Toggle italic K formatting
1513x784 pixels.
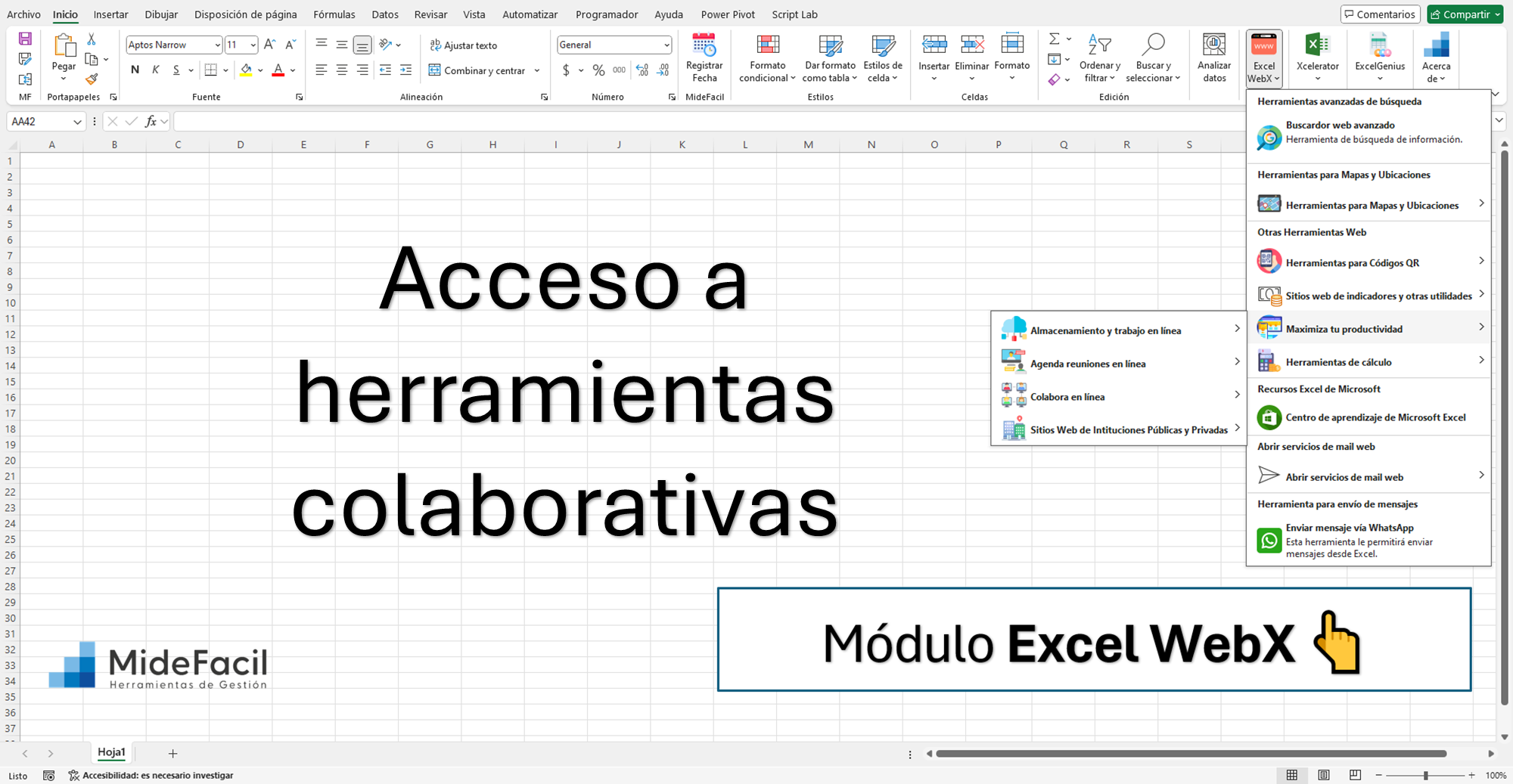point(156,70)
